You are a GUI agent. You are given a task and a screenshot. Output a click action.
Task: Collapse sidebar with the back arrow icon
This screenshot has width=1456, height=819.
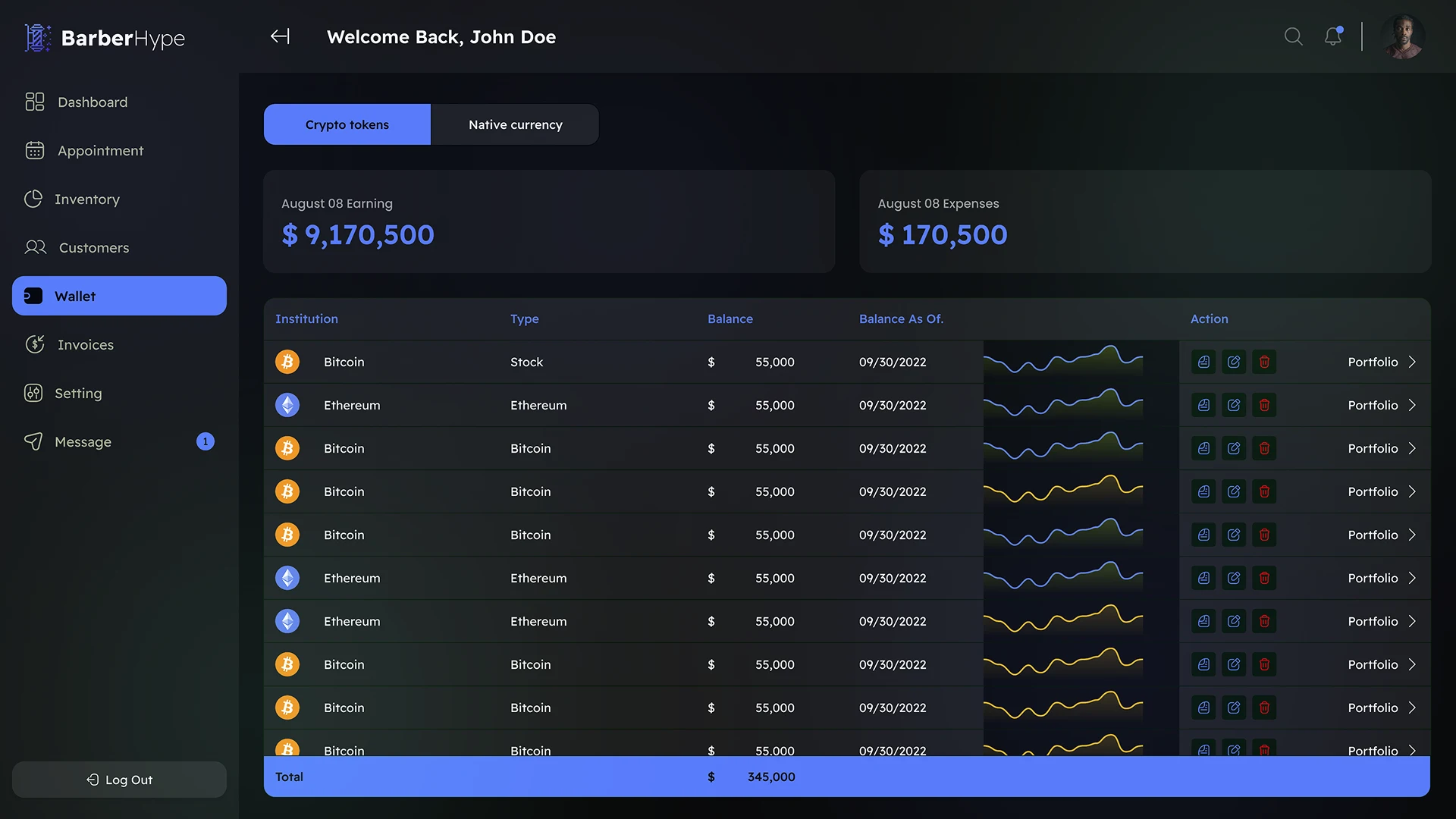(x=280, y=36)
